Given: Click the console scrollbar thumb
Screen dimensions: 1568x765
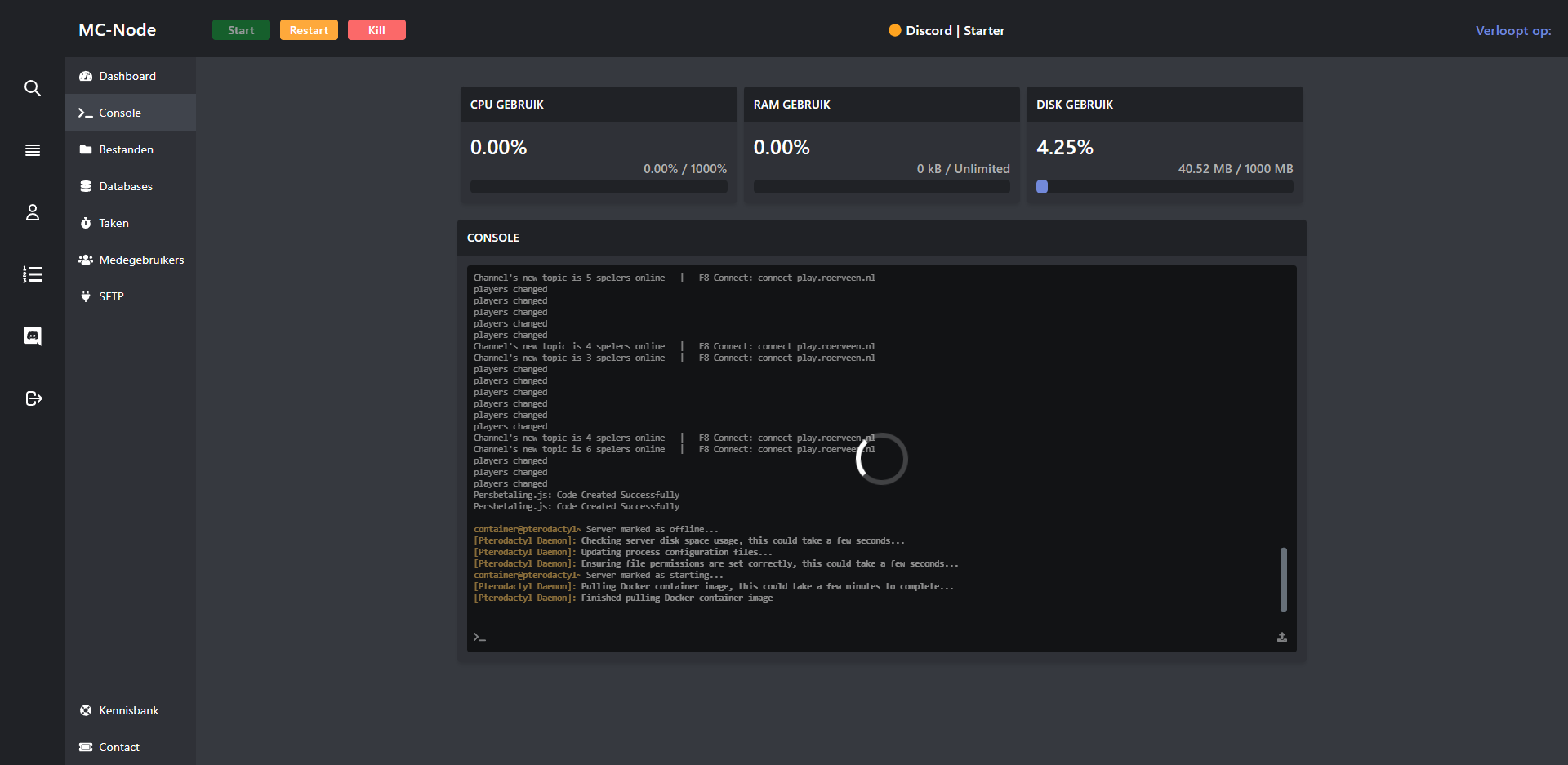Looking at the screenshot, I should (x=1283, y=579).
